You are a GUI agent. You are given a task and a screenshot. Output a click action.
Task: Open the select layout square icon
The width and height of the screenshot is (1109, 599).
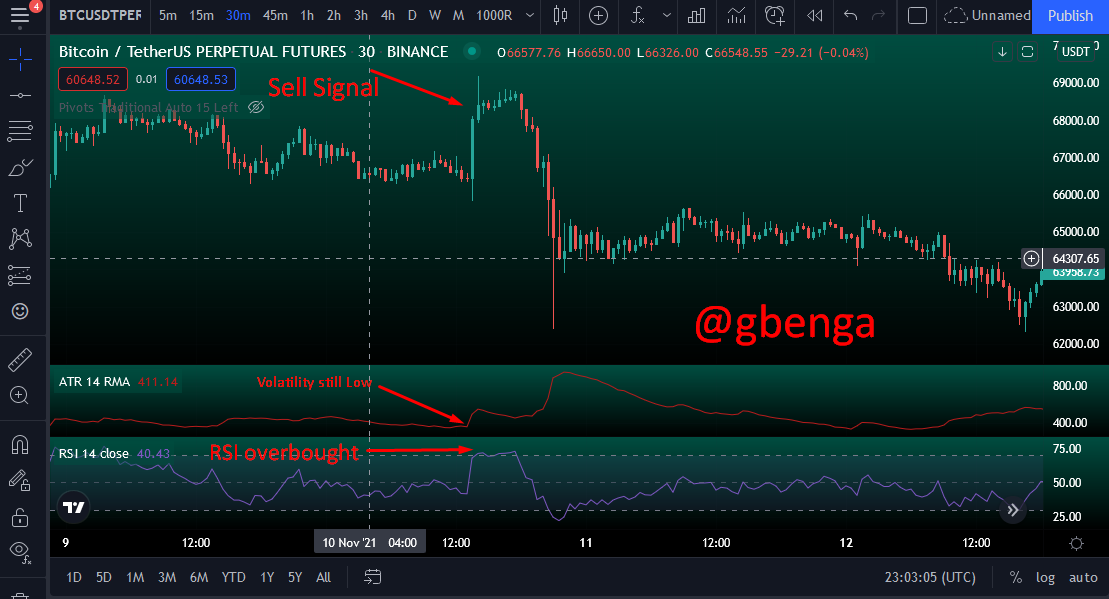(x=917, y=16)
